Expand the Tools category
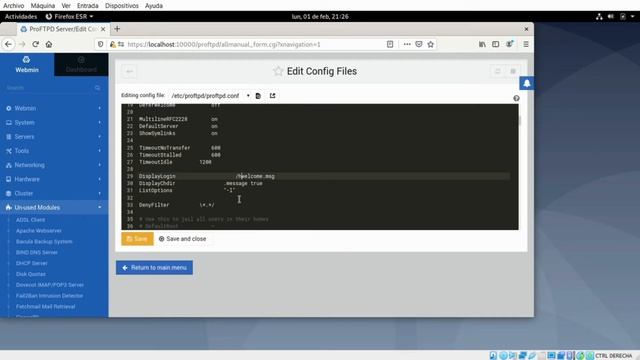 click(x=54, y=151)
